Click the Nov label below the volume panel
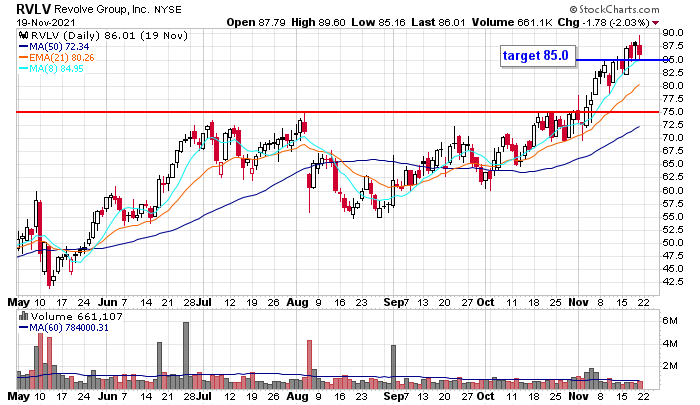Image resolution: width=700 pixels, height=405 pixels. coord(578,396)
